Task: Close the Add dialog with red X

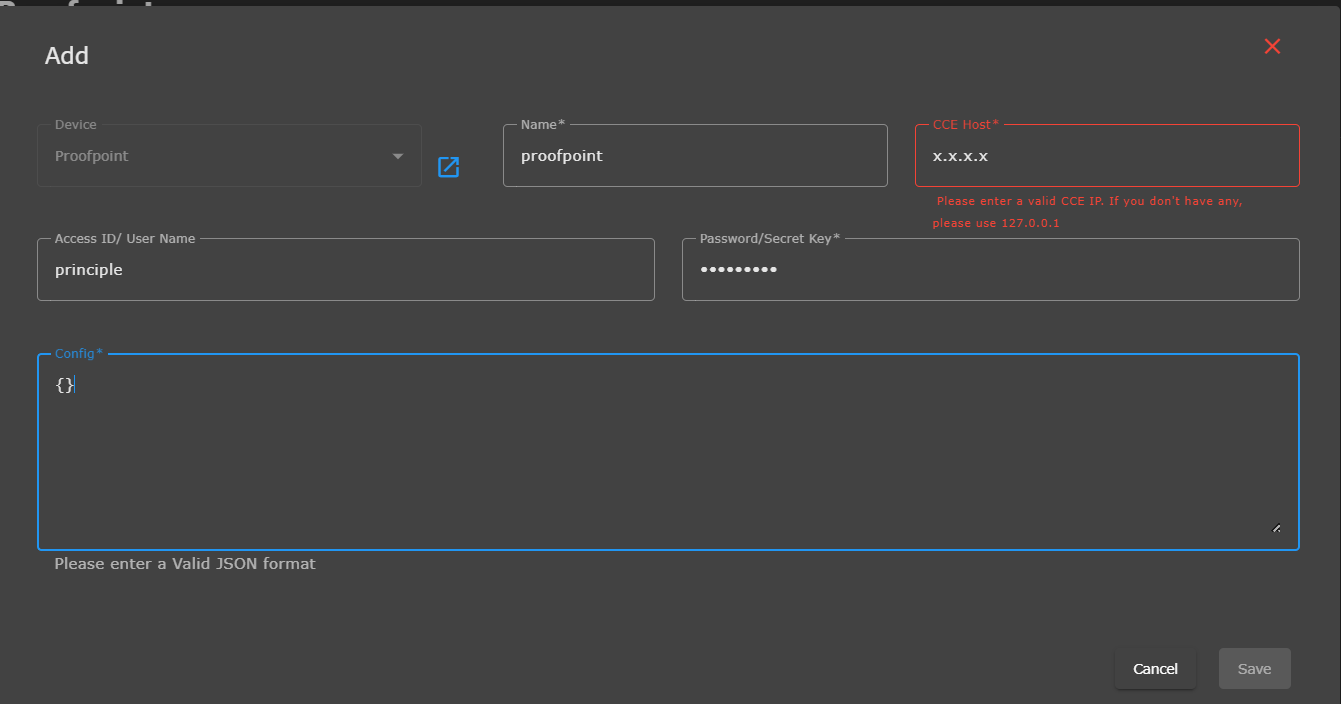Action: click(1272, 46)
